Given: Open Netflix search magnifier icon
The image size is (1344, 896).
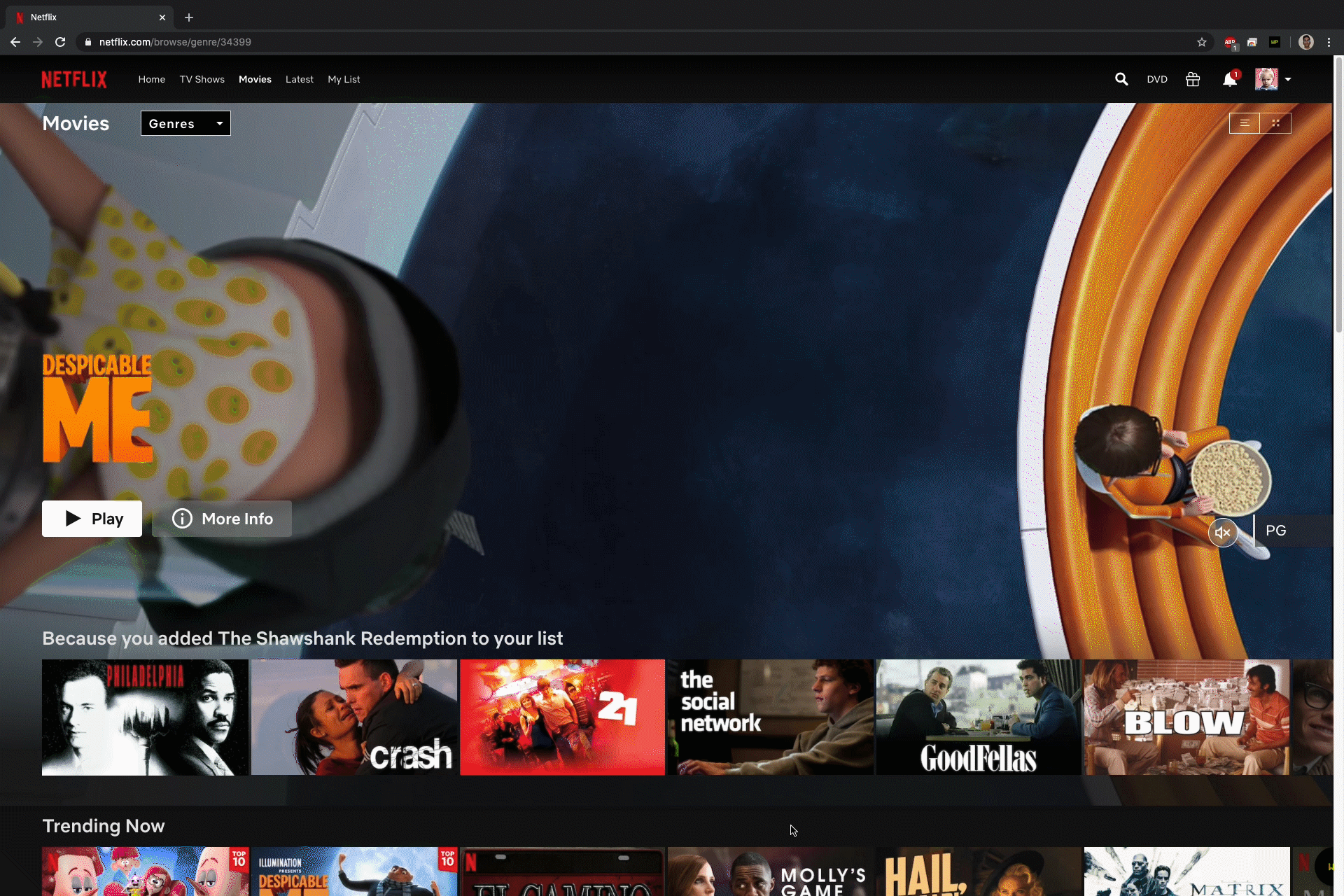Looking at the screenshot, I should (x=1121, y=79).
